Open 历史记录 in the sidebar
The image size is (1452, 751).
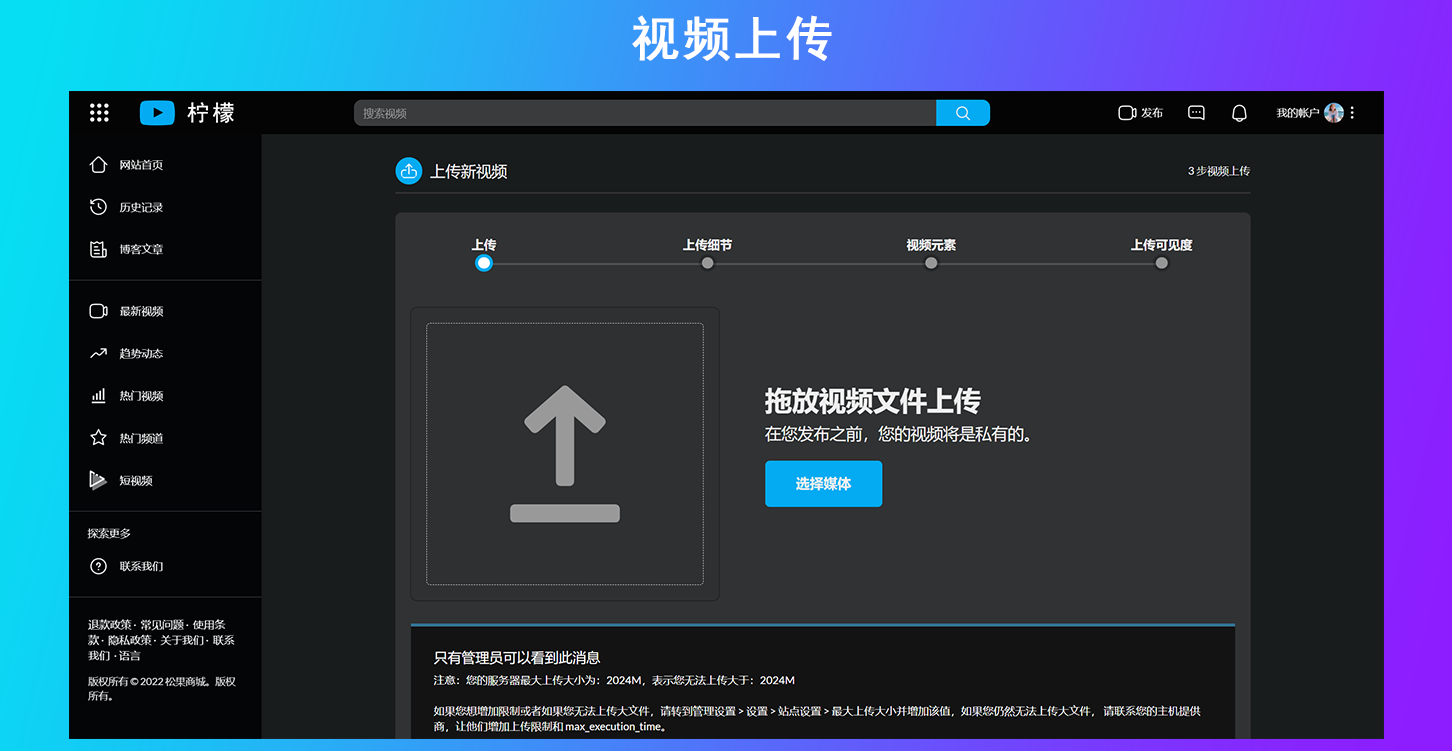140,207
